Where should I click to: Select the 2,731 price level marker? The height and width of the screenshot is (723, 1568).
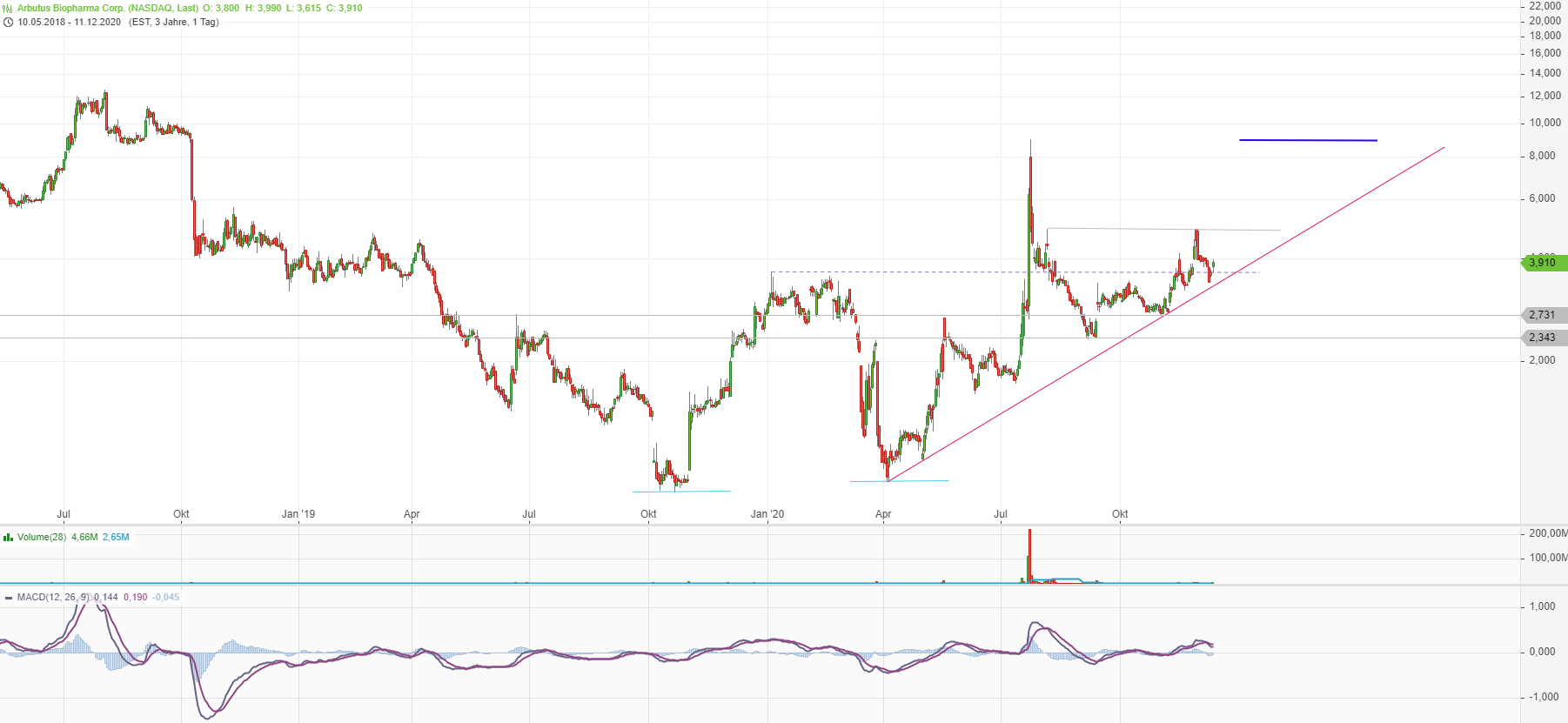[x=1542, y=315]
